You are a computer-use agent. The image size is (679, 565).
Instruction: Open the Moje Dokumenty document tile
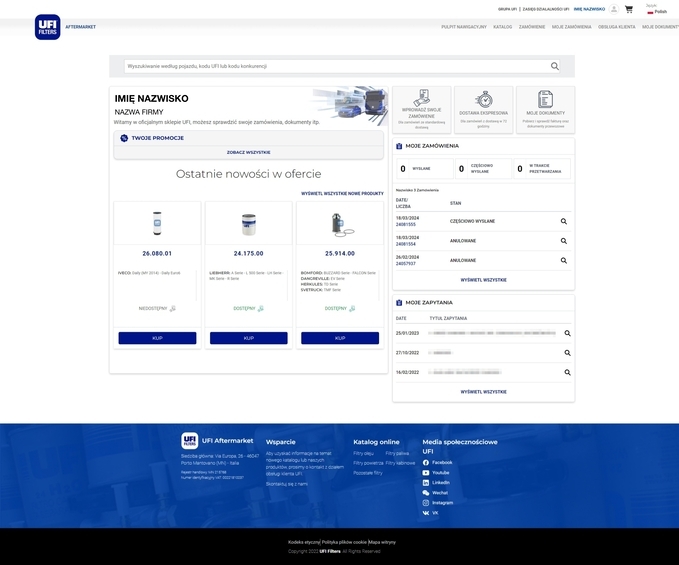pyautogui.click(x=545, y=109)
